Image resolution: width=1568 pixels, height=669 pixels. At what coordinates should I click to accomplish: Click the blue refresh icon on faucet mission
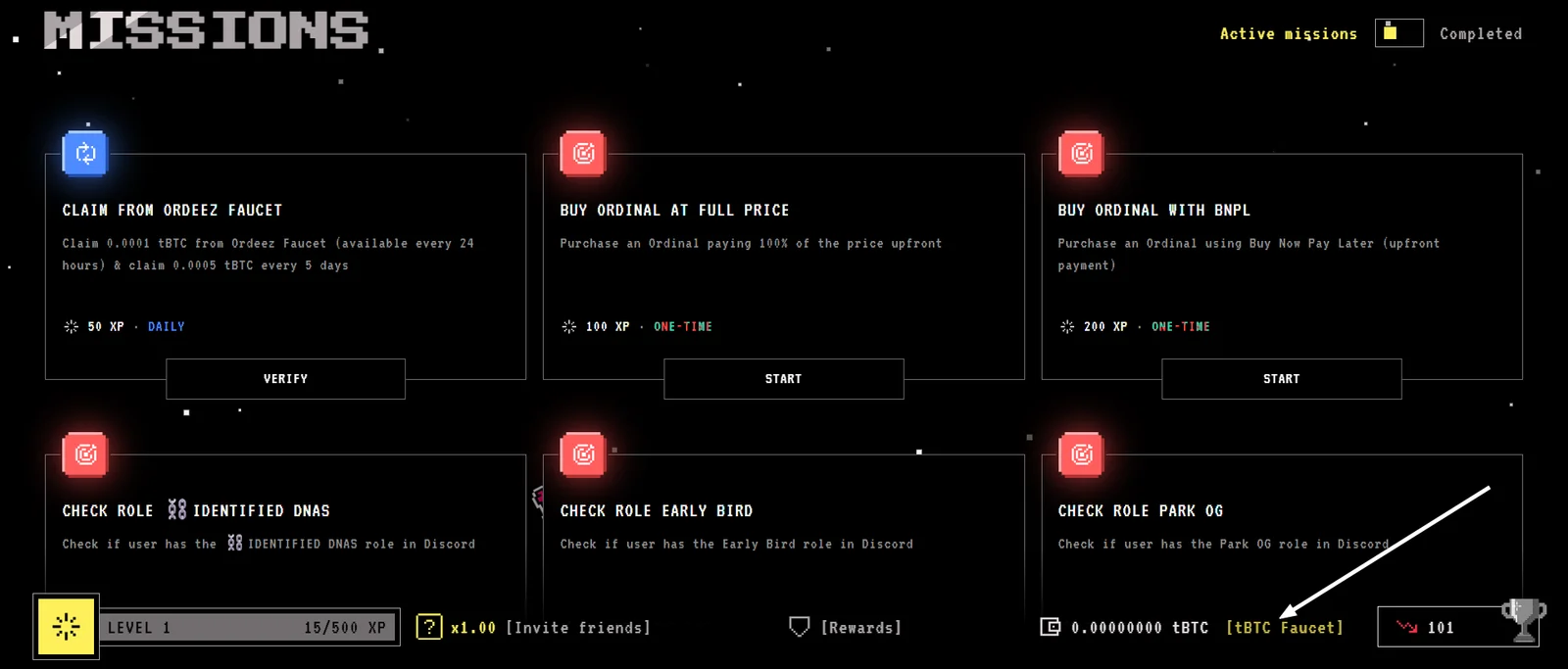tap(85, 154)
